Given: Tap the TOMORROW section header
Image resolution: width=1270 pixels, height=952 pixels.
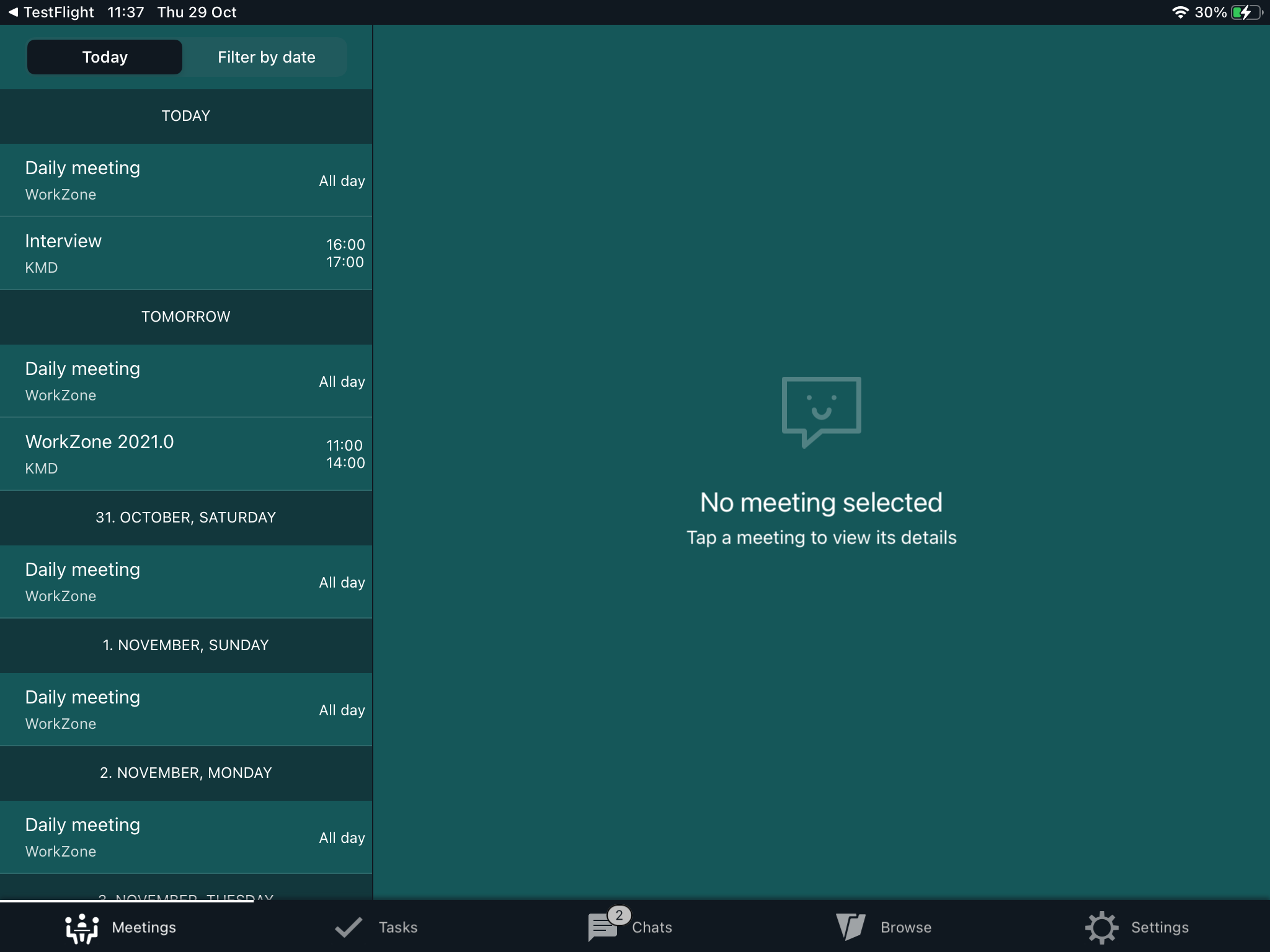Looking at the screenshot, I should pos(186,317).
